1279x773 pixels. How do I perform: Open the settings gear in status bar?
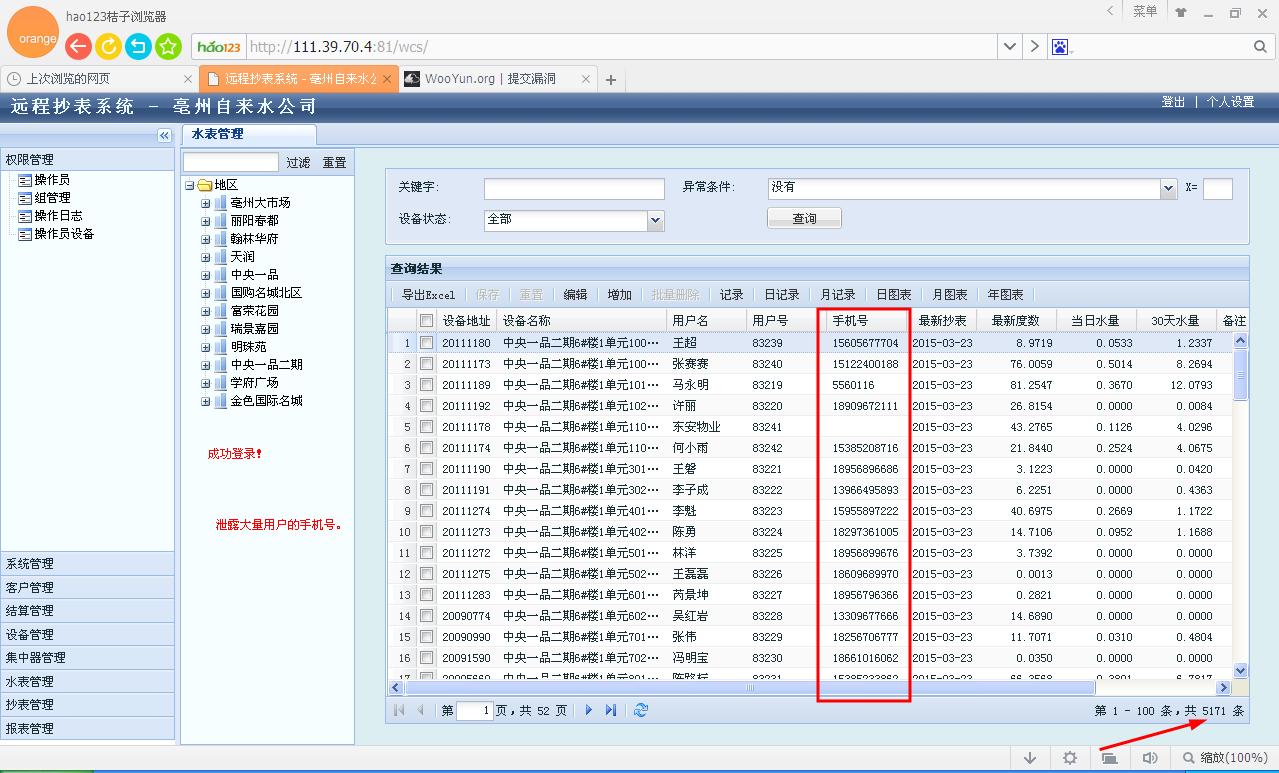[x=1070, y=758]
